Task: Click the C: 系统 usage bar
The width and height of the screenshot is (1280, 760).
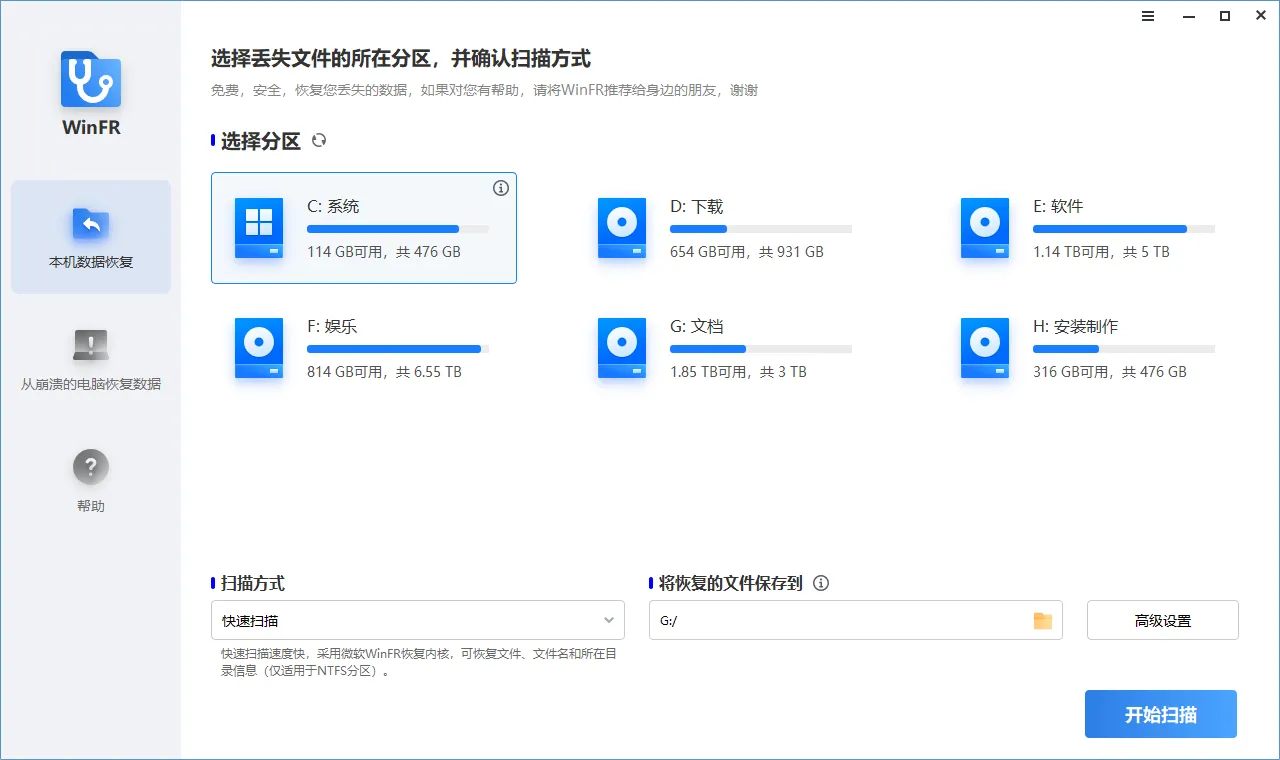Action: (x=398, y=229)
